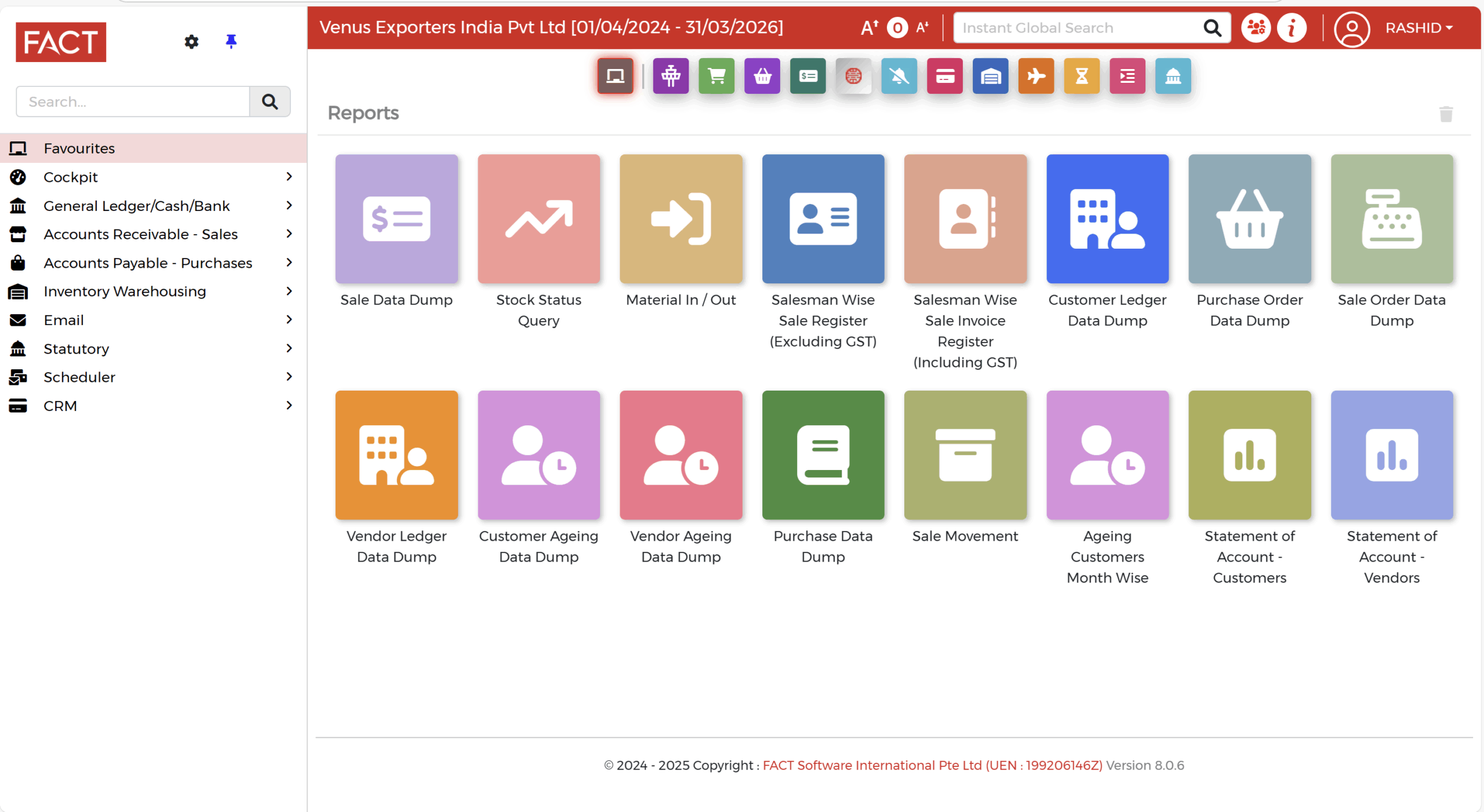Open Vendor Ledger Data Dump tile
1484x812 pixels.
[397, 455]
